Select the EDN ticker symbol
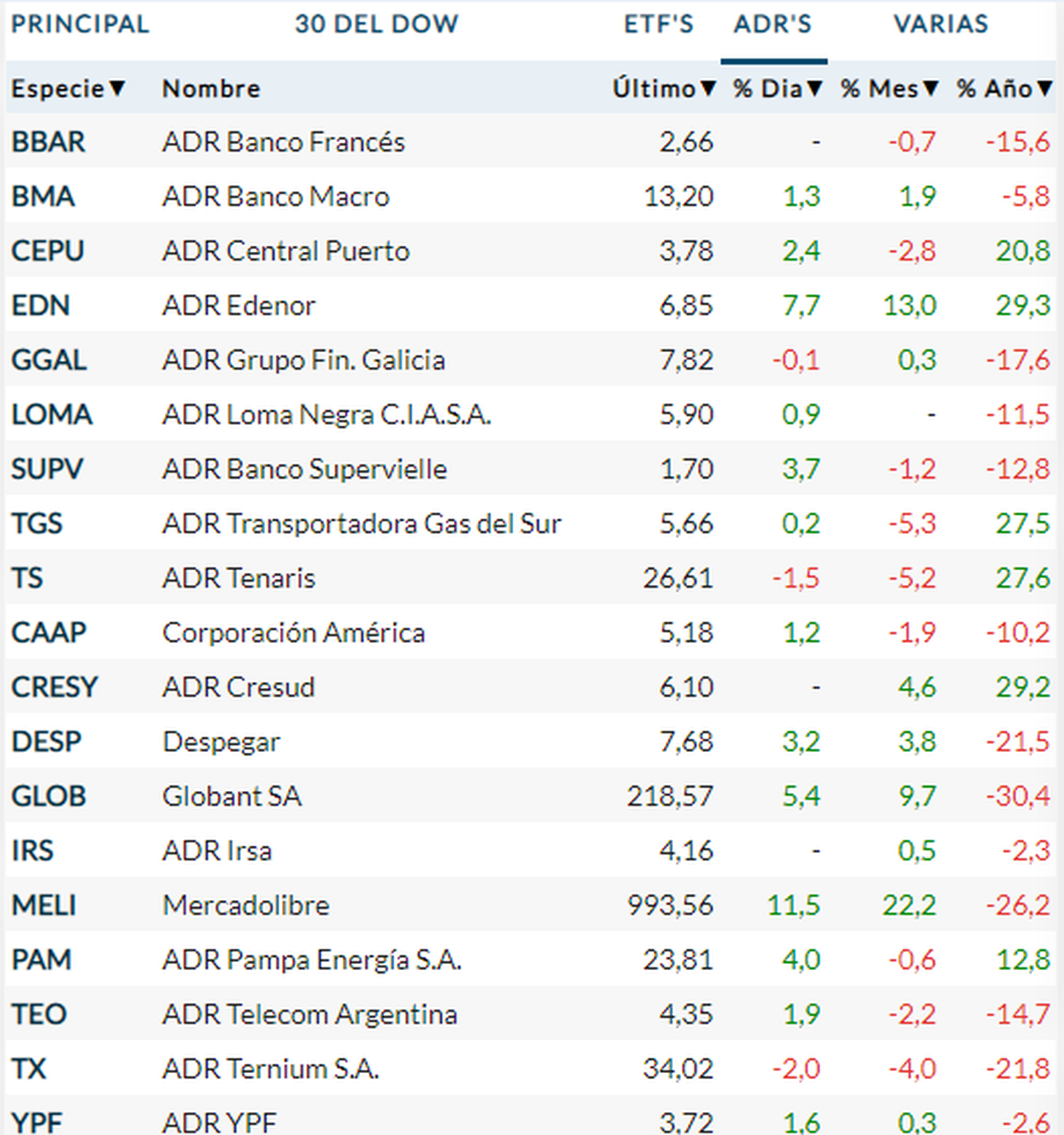 (x=40, y=306)
